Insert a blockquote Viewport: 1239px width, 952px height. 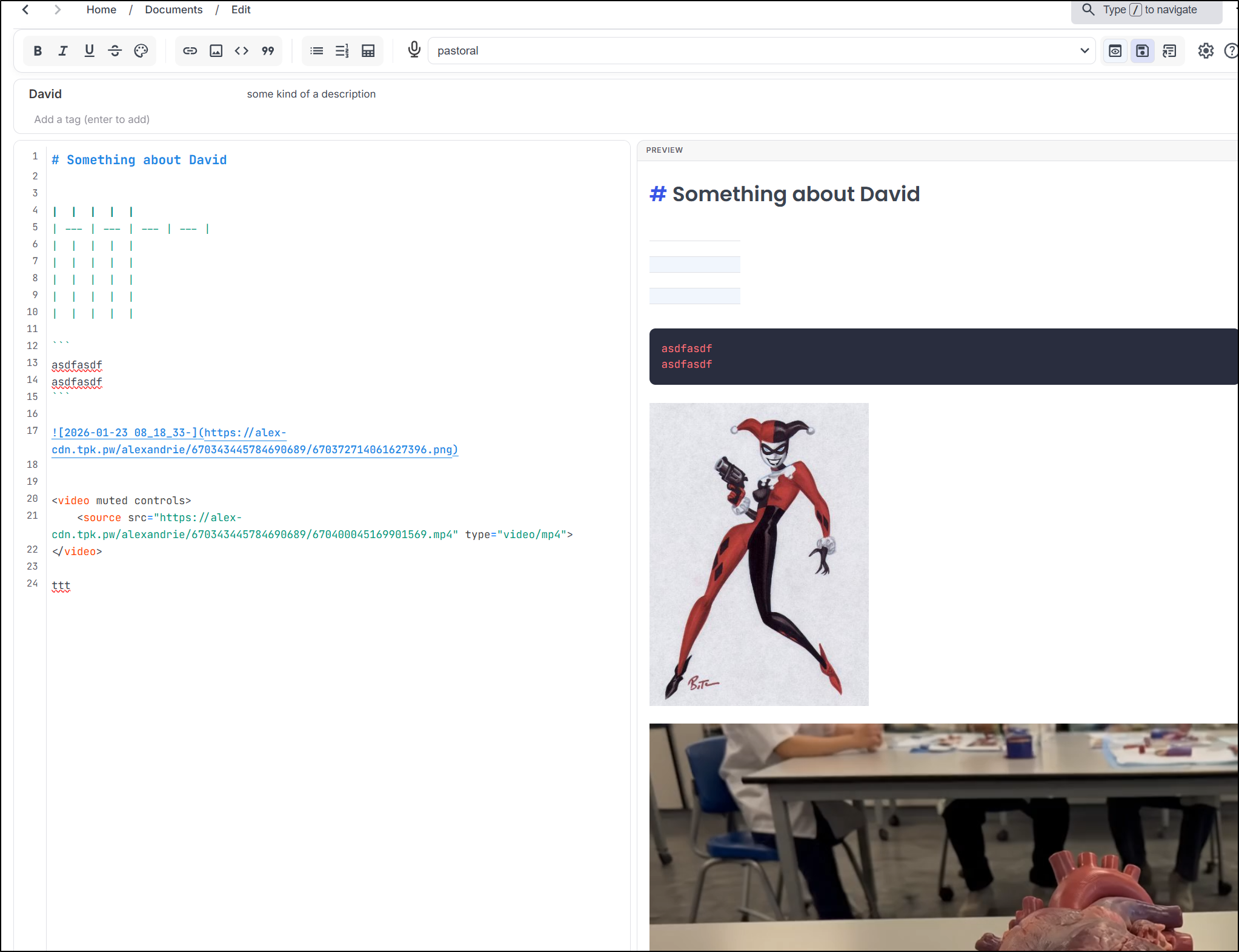(268, 51)
